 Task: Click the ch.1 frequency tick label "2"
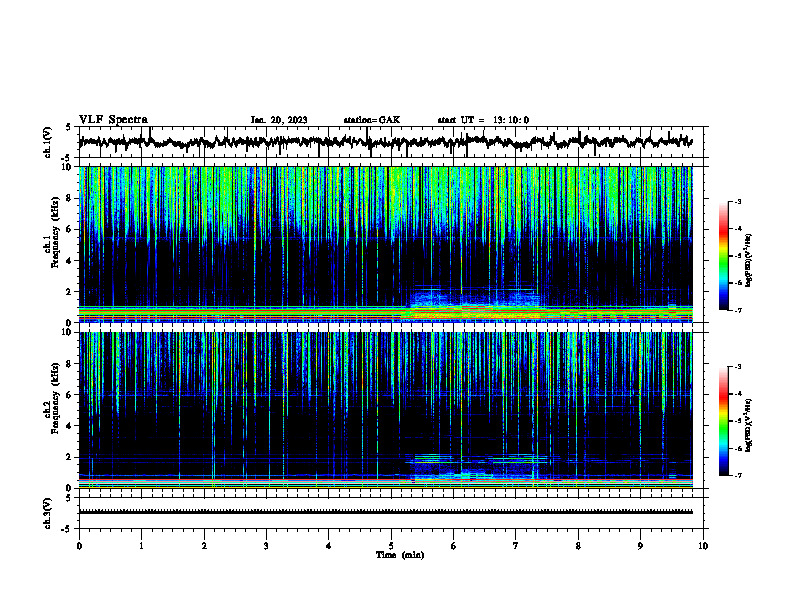click(x=71, y=292)
